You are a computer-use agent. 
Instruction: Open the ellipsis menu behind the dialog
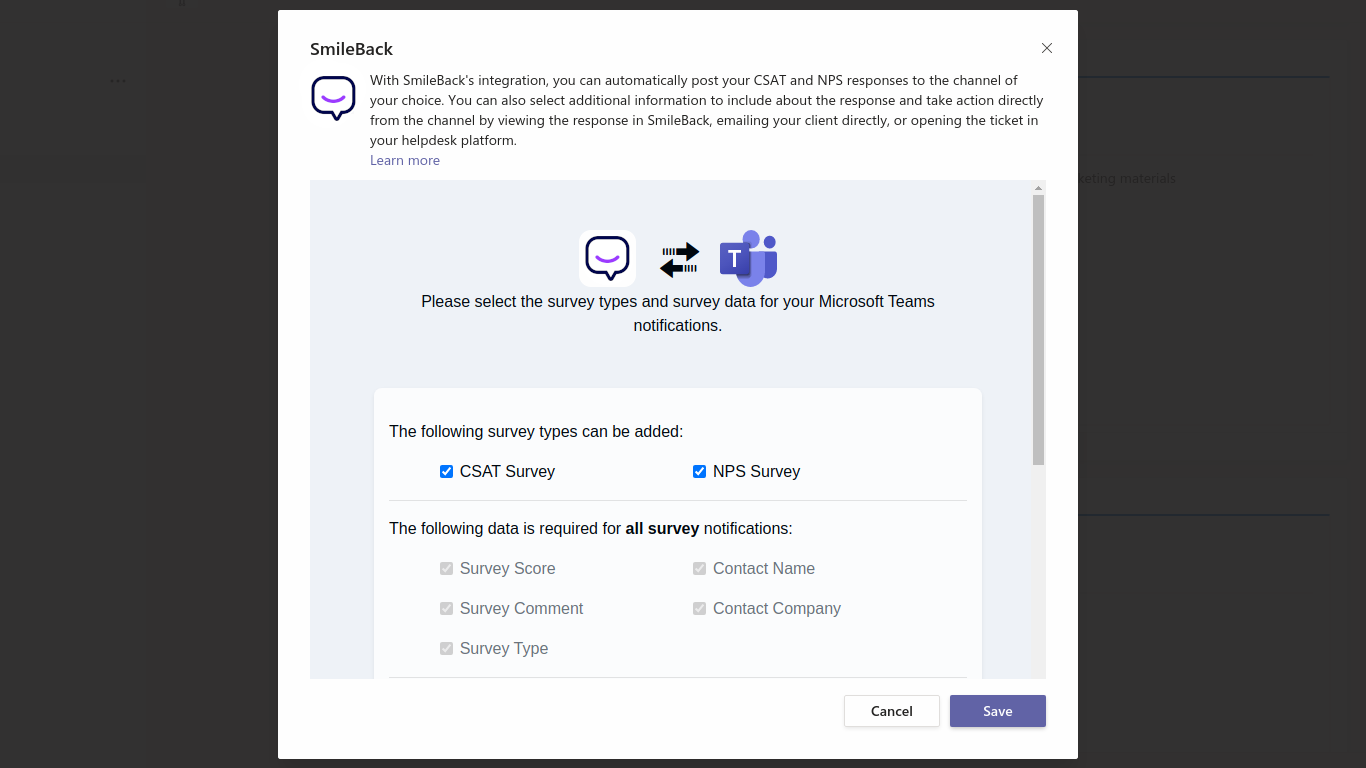pyautogui.click(x=118, y=81)
